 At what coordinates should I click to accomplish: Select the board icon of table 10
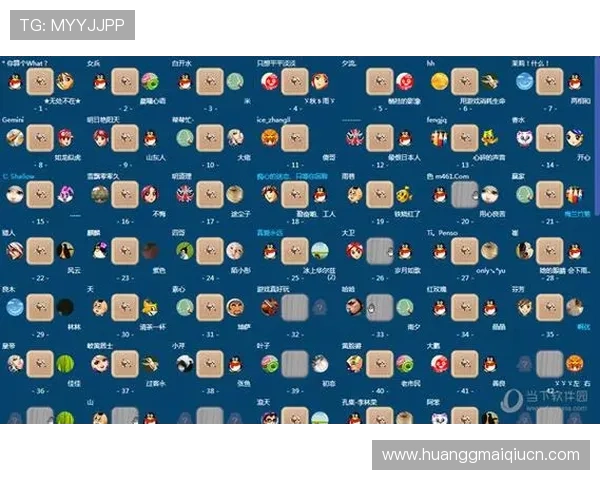point(210,138)
